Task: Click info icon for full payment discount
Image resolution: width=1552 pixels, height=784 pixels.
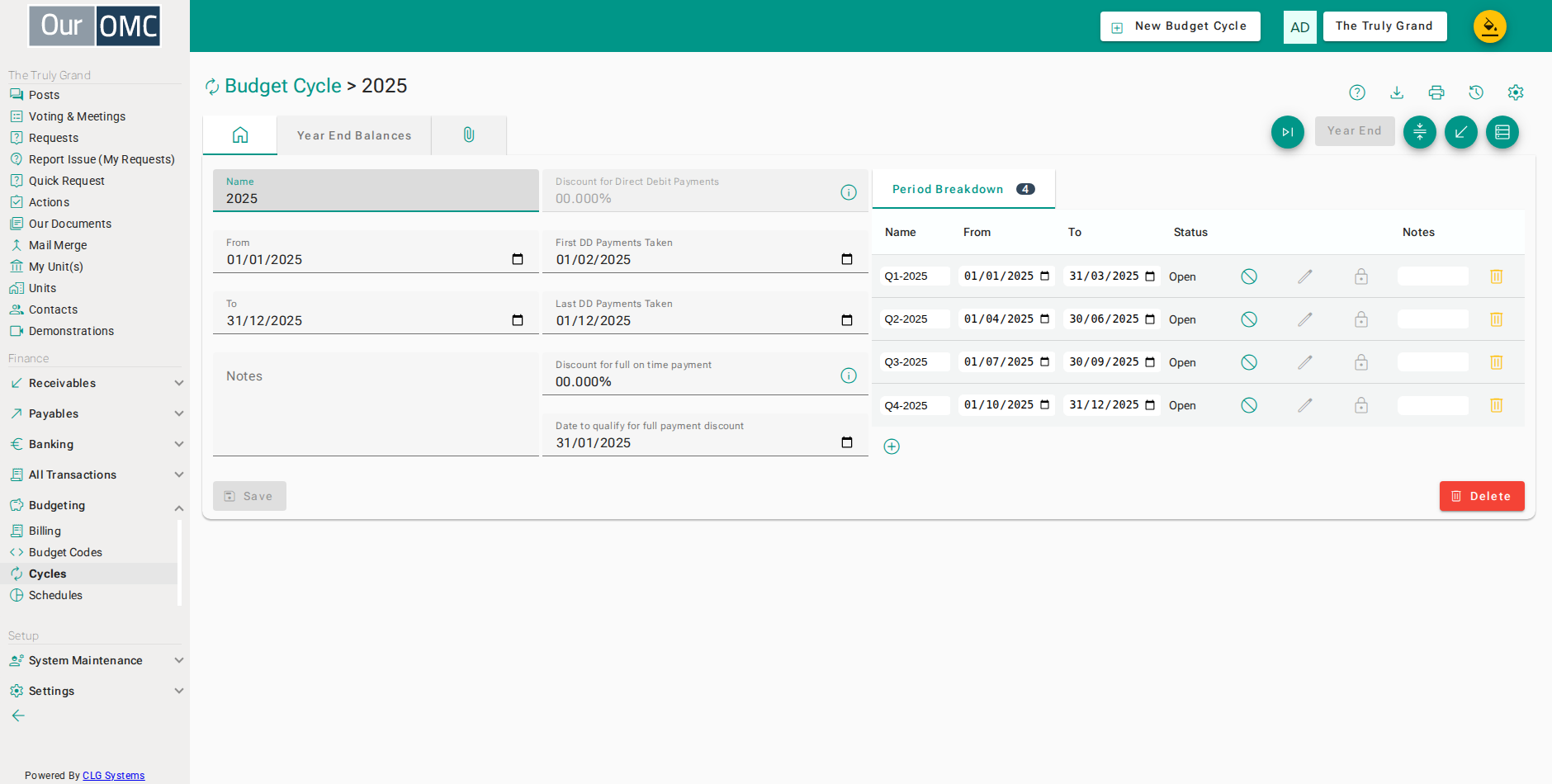Action: coord(849,375)
